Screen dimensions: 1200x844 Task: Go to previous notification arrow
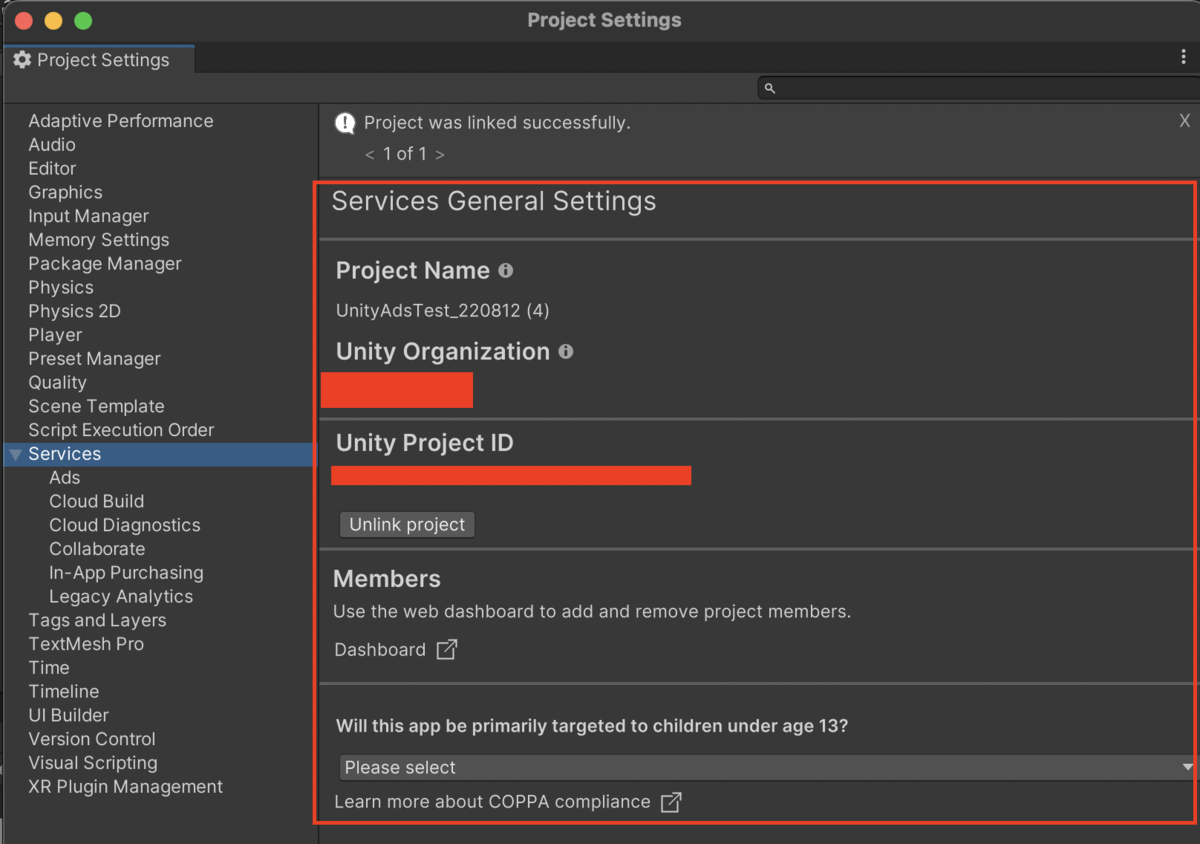370,154
